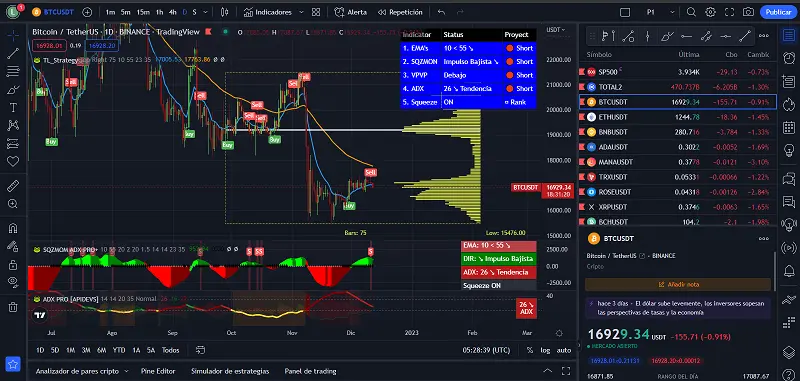Take a chart snapshot with camera icon
This screenshot has height=381, width=800.
point(748,12)
